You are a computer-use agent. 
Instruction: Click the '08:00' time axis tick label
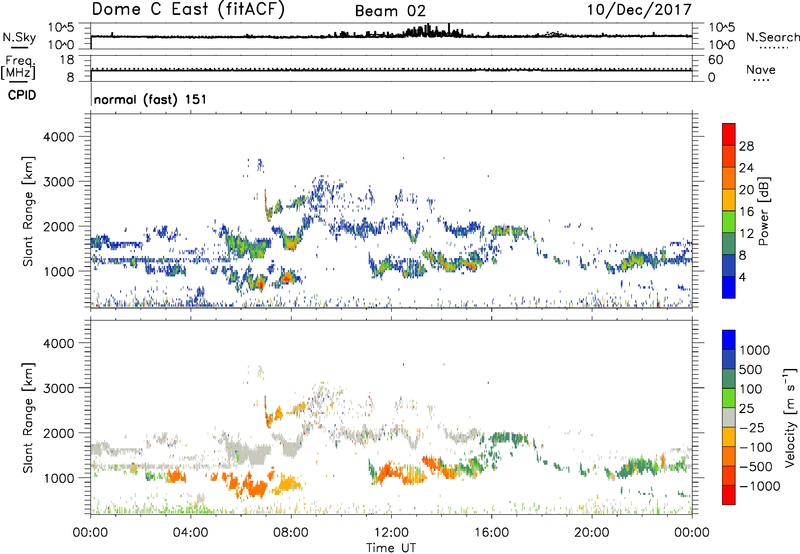pos(291,533)
